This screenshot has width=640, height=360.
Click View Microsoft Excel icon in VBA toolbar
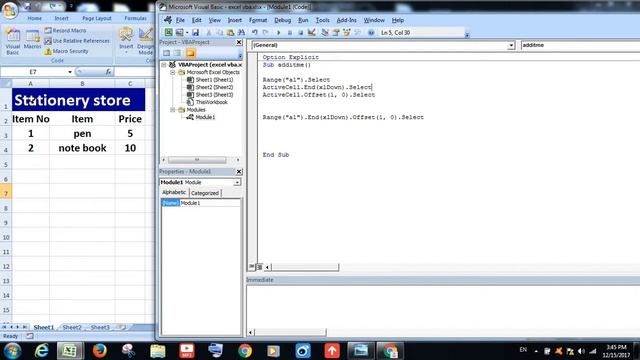pyautogui.click(x=169, y=32)
